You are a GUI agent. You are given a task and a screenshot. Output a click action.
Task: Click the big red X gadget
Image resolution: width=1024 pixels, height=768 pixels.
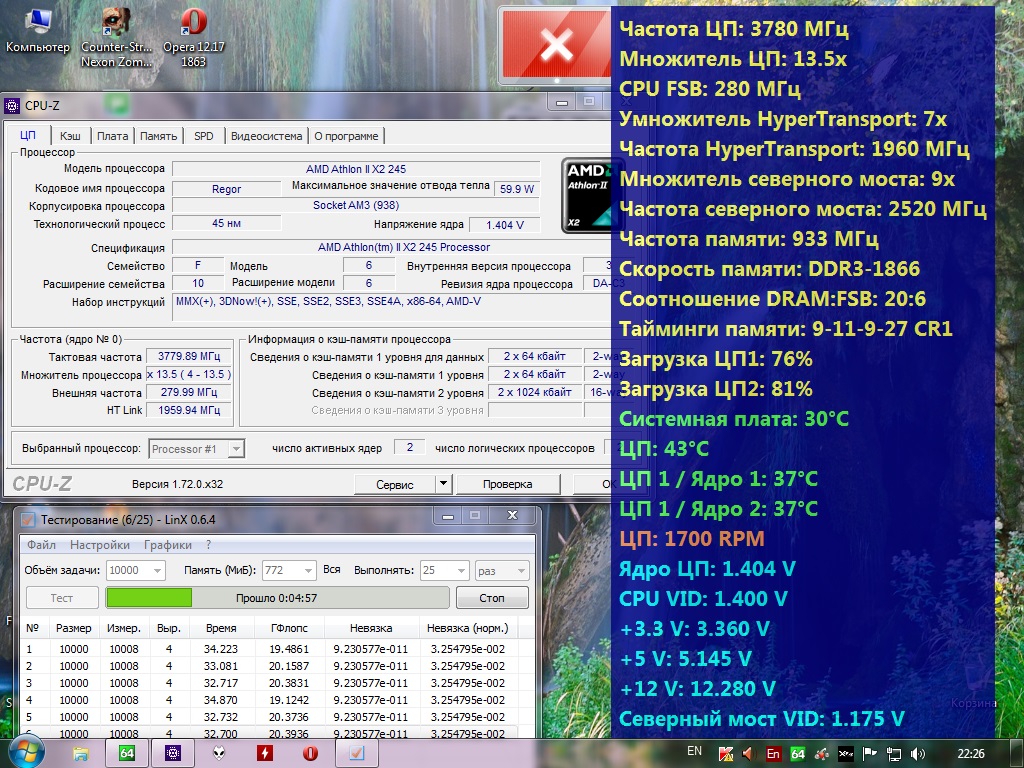point(556,46)
